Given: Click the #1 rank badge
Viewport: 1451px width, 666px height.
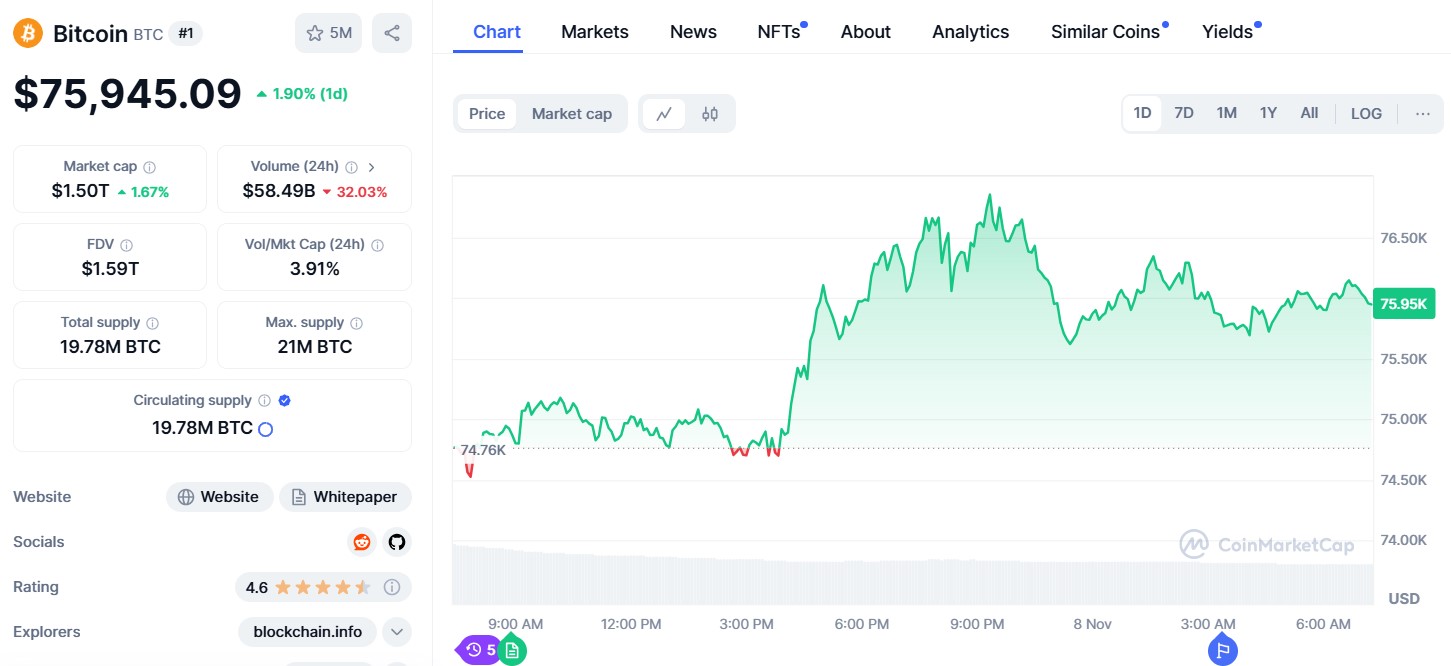Looking at the screenshot, I should [186, 33].
